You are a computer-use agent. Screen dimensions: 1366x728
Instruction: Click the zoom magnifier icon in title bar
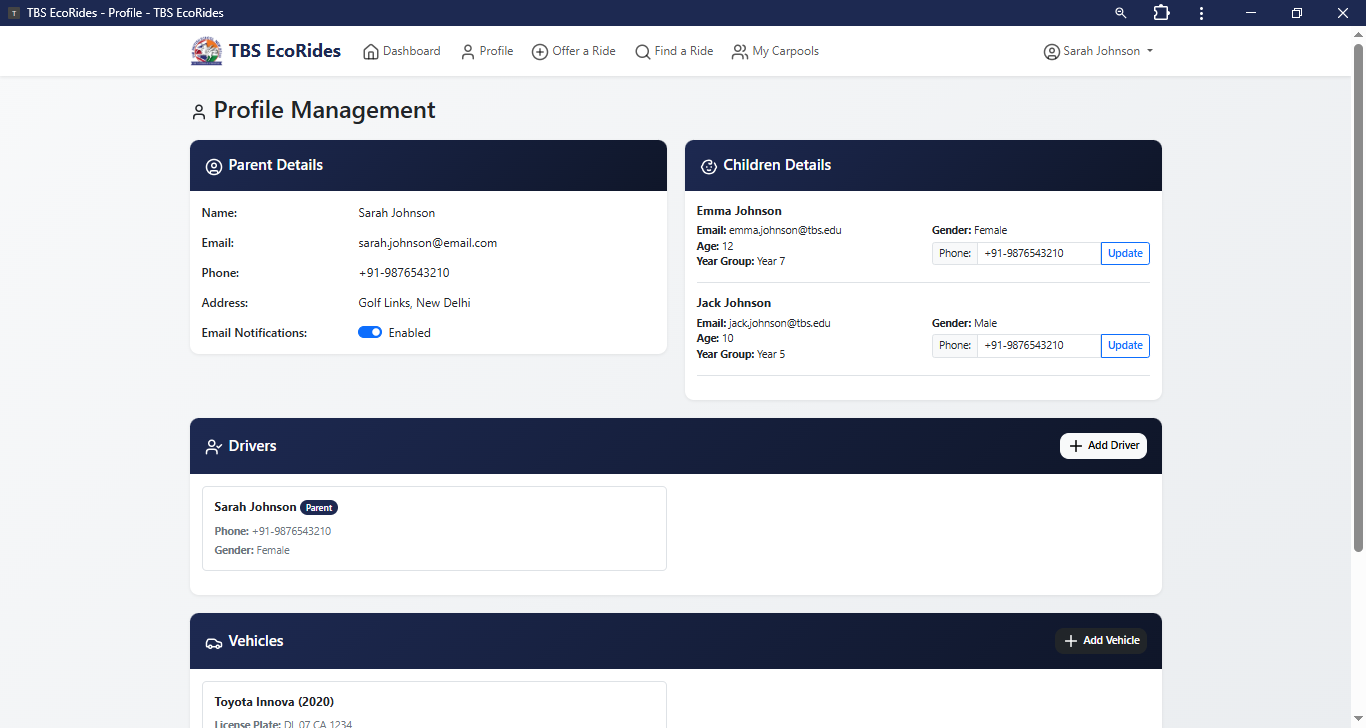[x=1121, y=13]
